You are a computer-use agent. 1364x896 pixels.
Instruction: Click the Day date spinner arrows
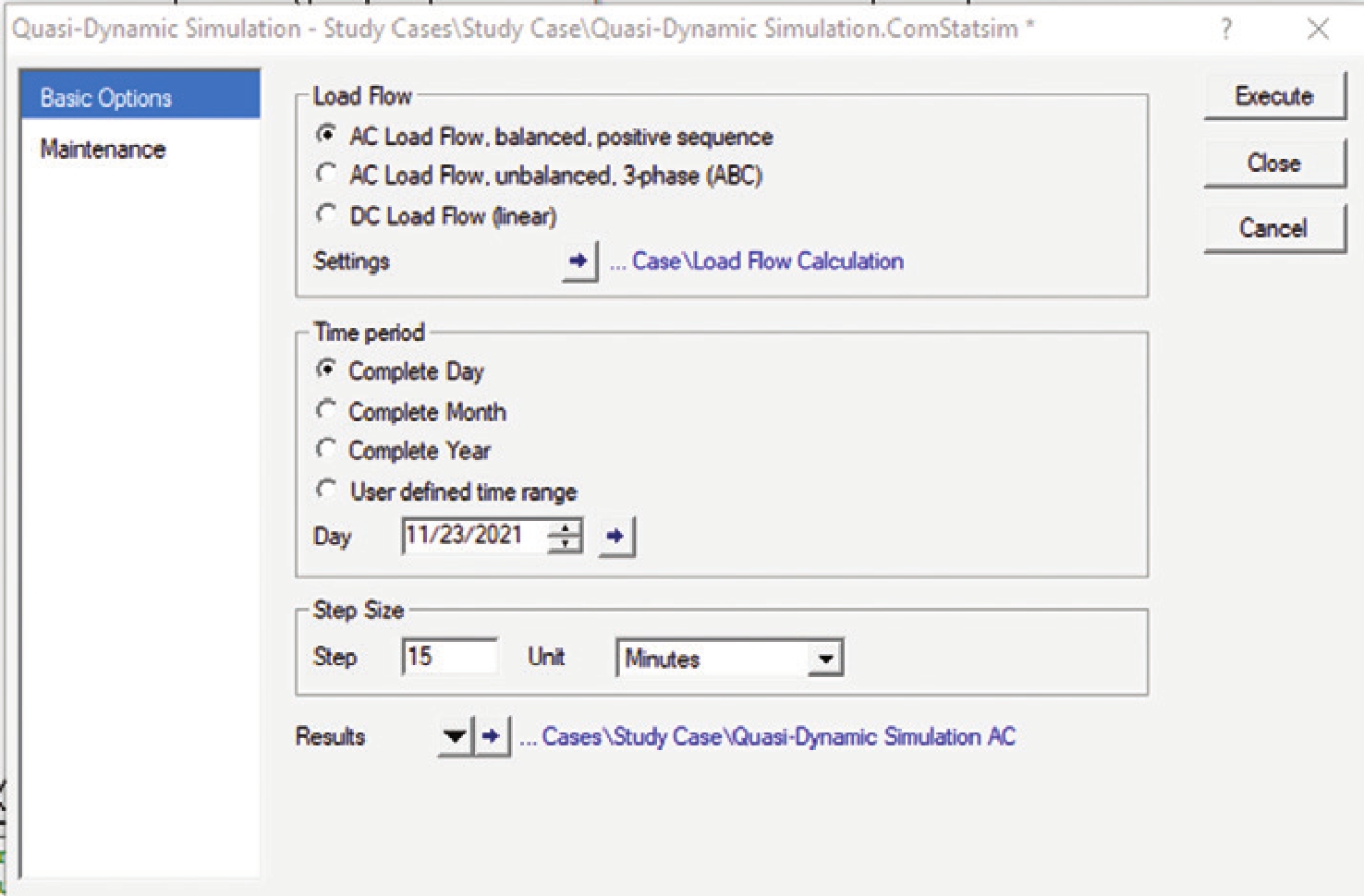coord(565,536)
